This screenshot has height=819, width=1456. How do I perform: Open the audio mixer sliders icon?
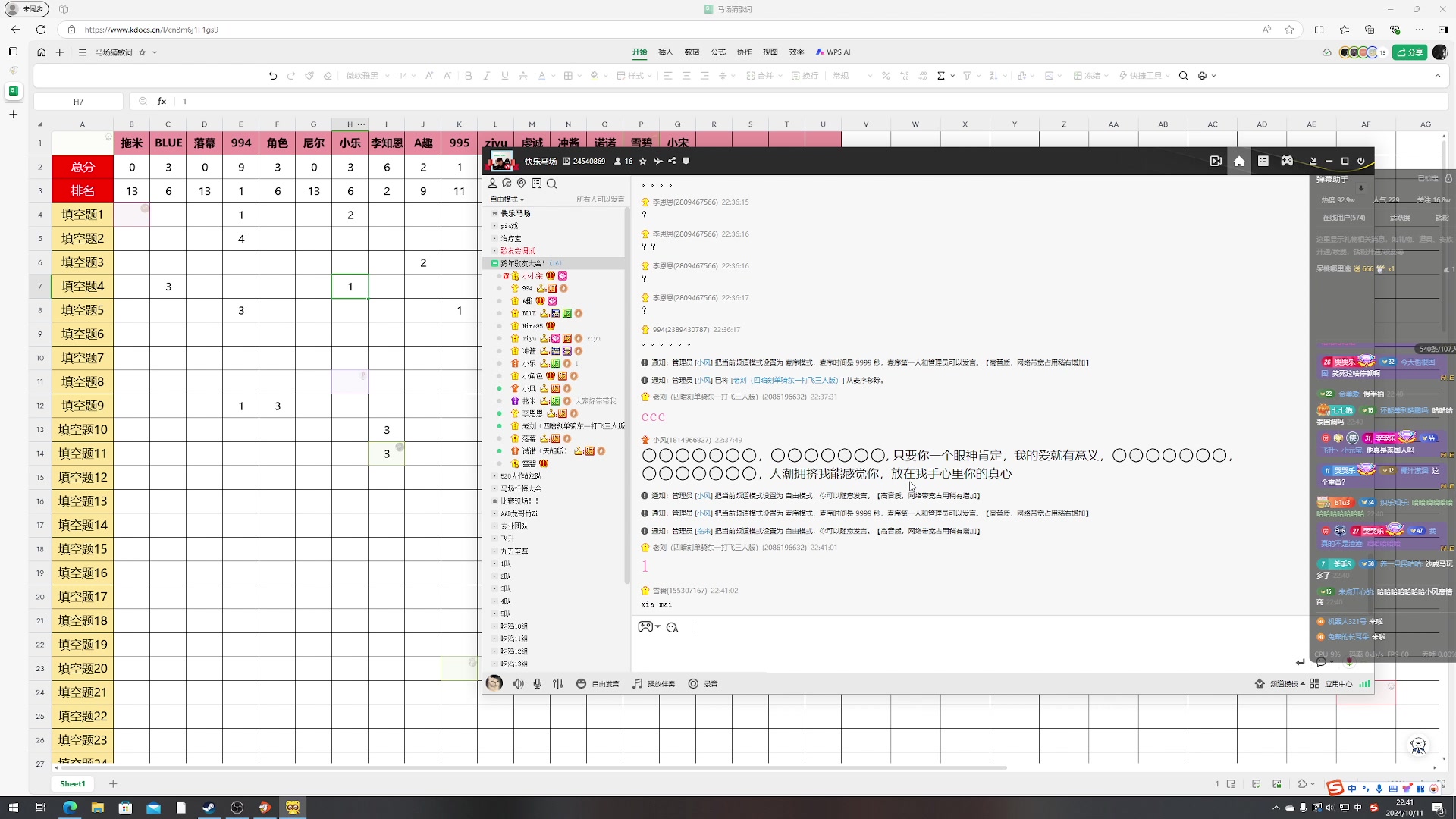pos(558,684)
